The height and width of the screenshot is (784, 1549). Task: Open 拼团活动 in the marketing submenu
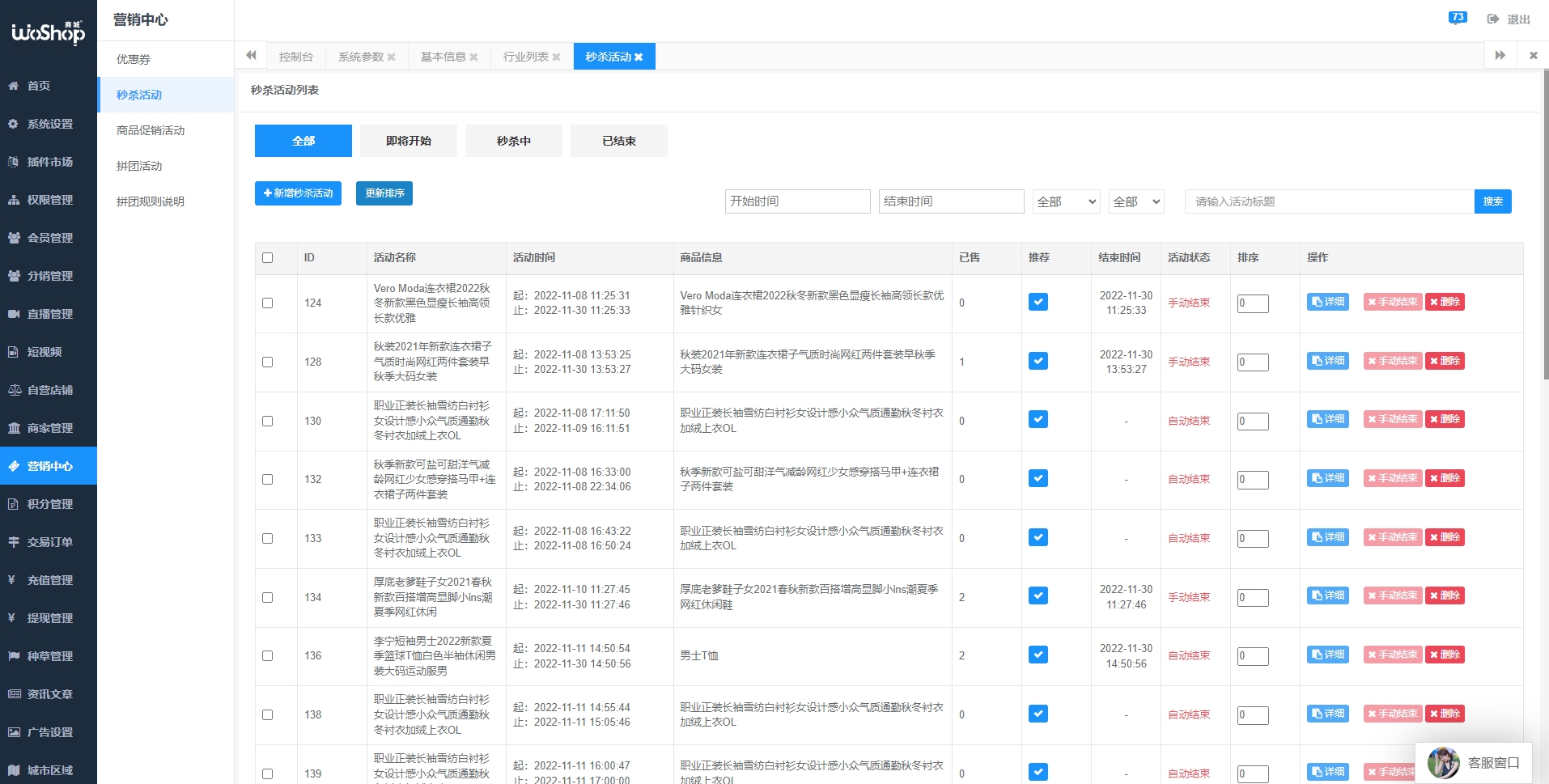coord(139,166)
